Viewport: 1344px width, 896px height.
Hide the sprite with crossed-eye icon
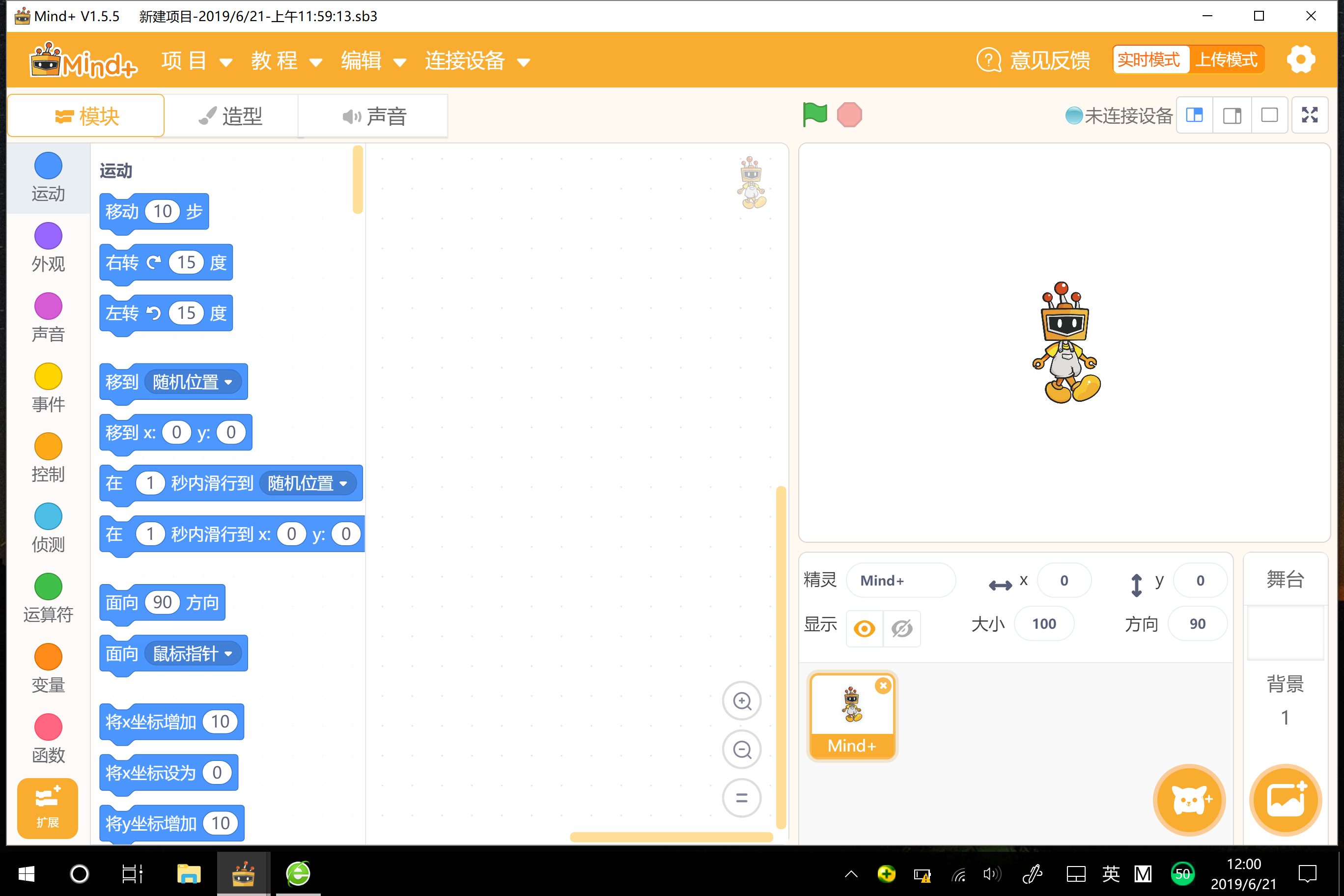902,629
